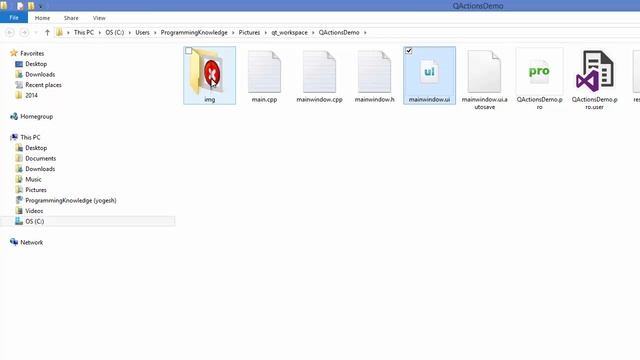Click the Videos folder icon
The width and height of the screenshot is (640, 360).
19,211
